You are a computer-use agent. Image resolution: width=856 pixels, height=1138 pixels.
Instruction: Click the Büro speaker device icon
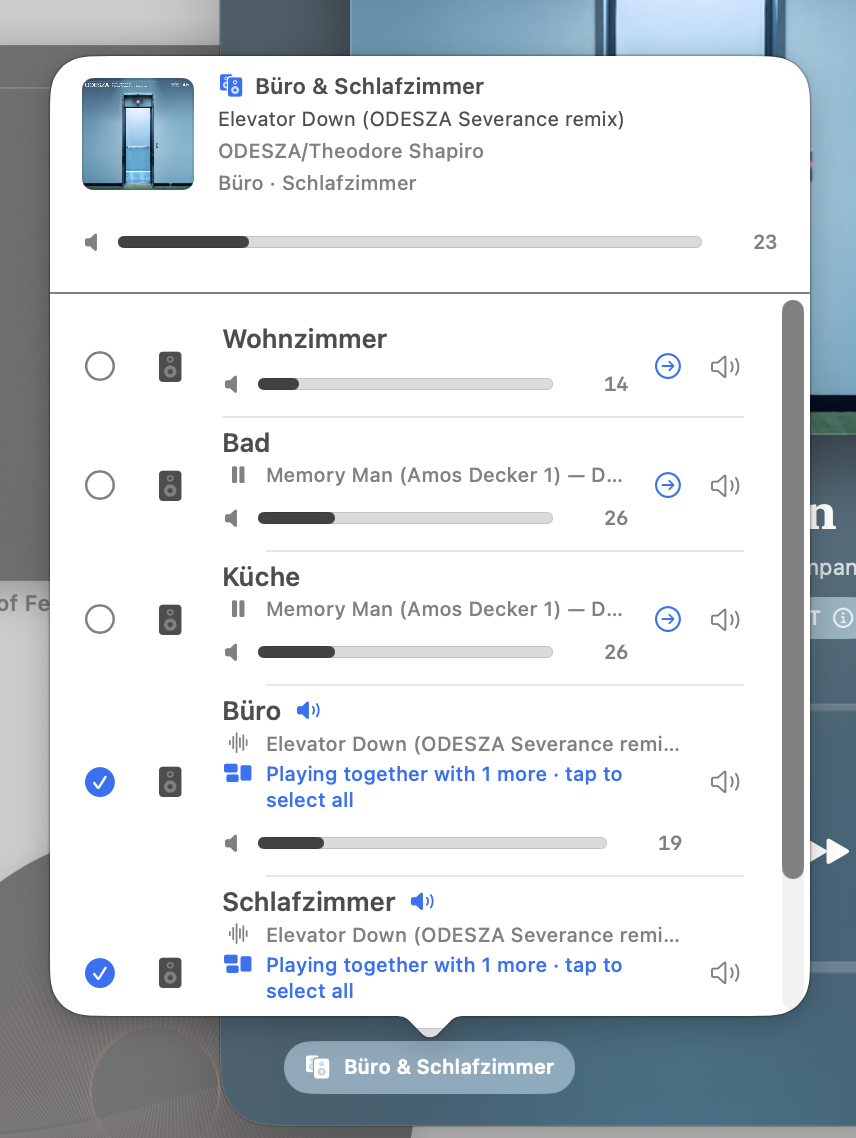(170, 782)
